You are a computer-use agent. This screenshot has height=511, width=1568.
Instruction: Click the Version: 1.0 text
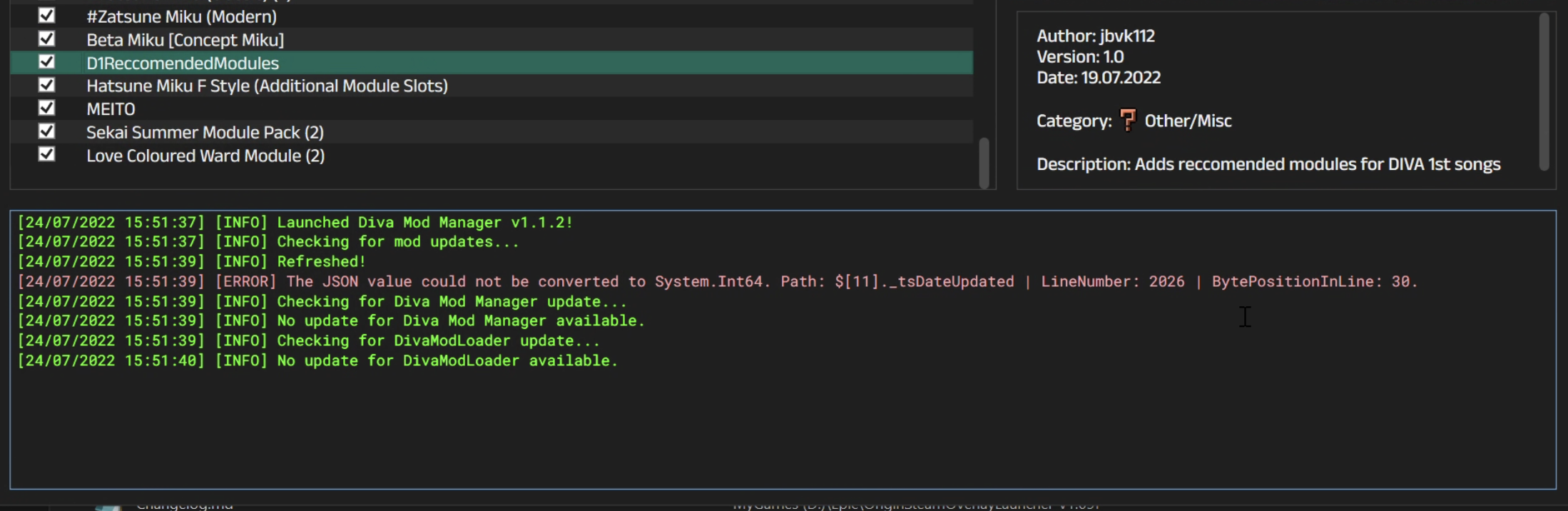[1080, 56]
